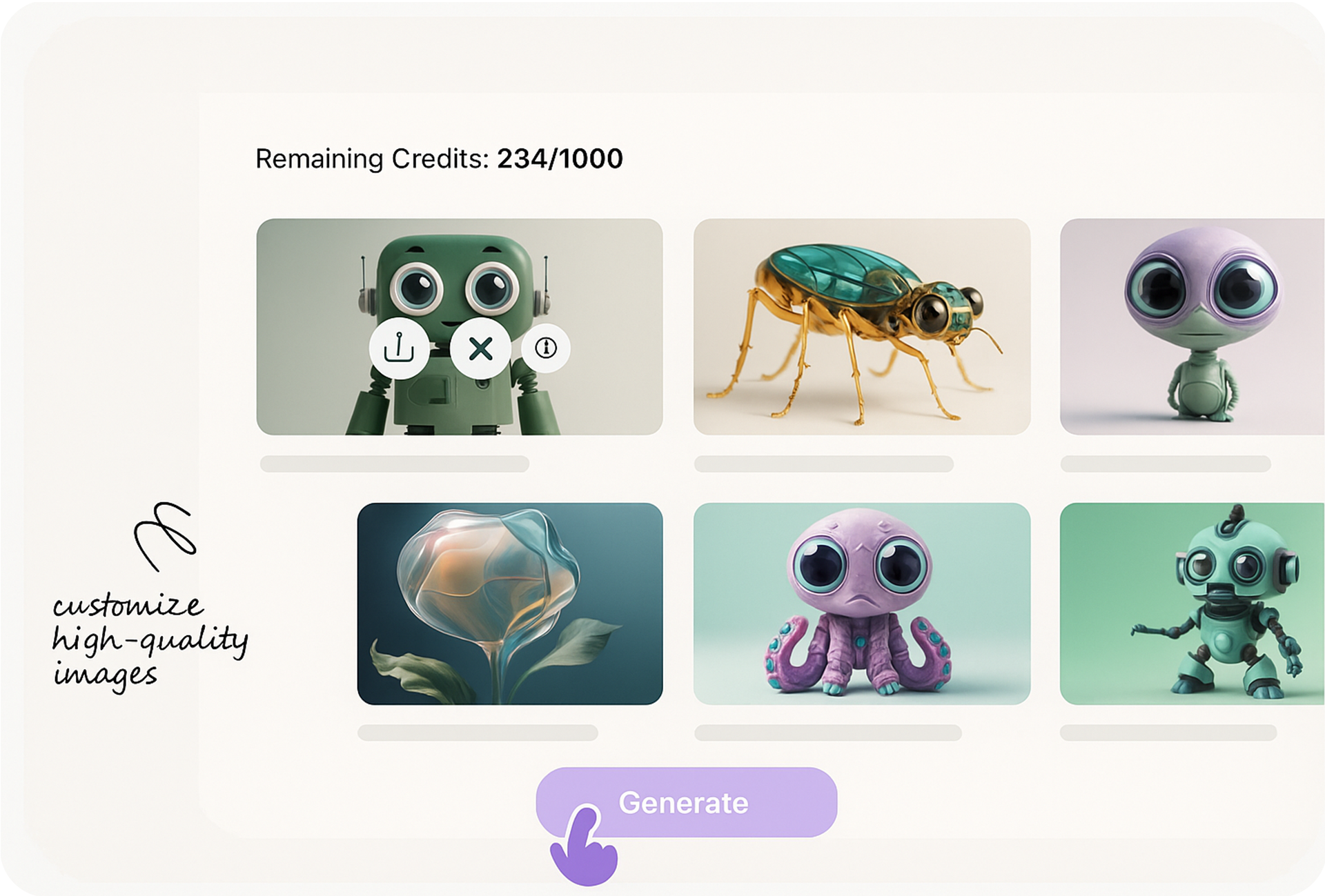Click the Generate button
Viewport: 1325px width, 896px height.
(686, 802)
